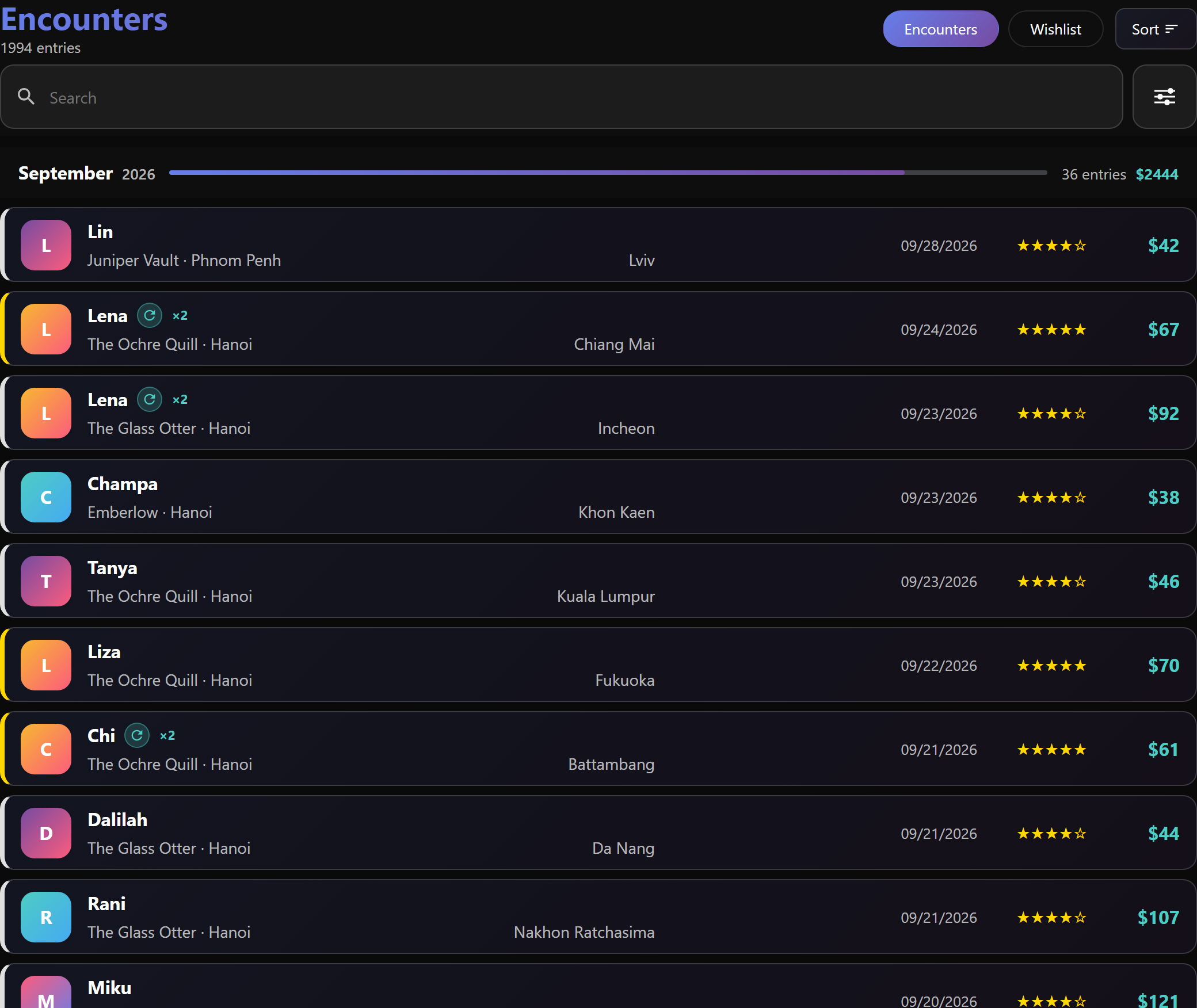The image size is (1197, 1008).
Task: Open the filter settings sliders icon
Action: (x=1164, y=97)
